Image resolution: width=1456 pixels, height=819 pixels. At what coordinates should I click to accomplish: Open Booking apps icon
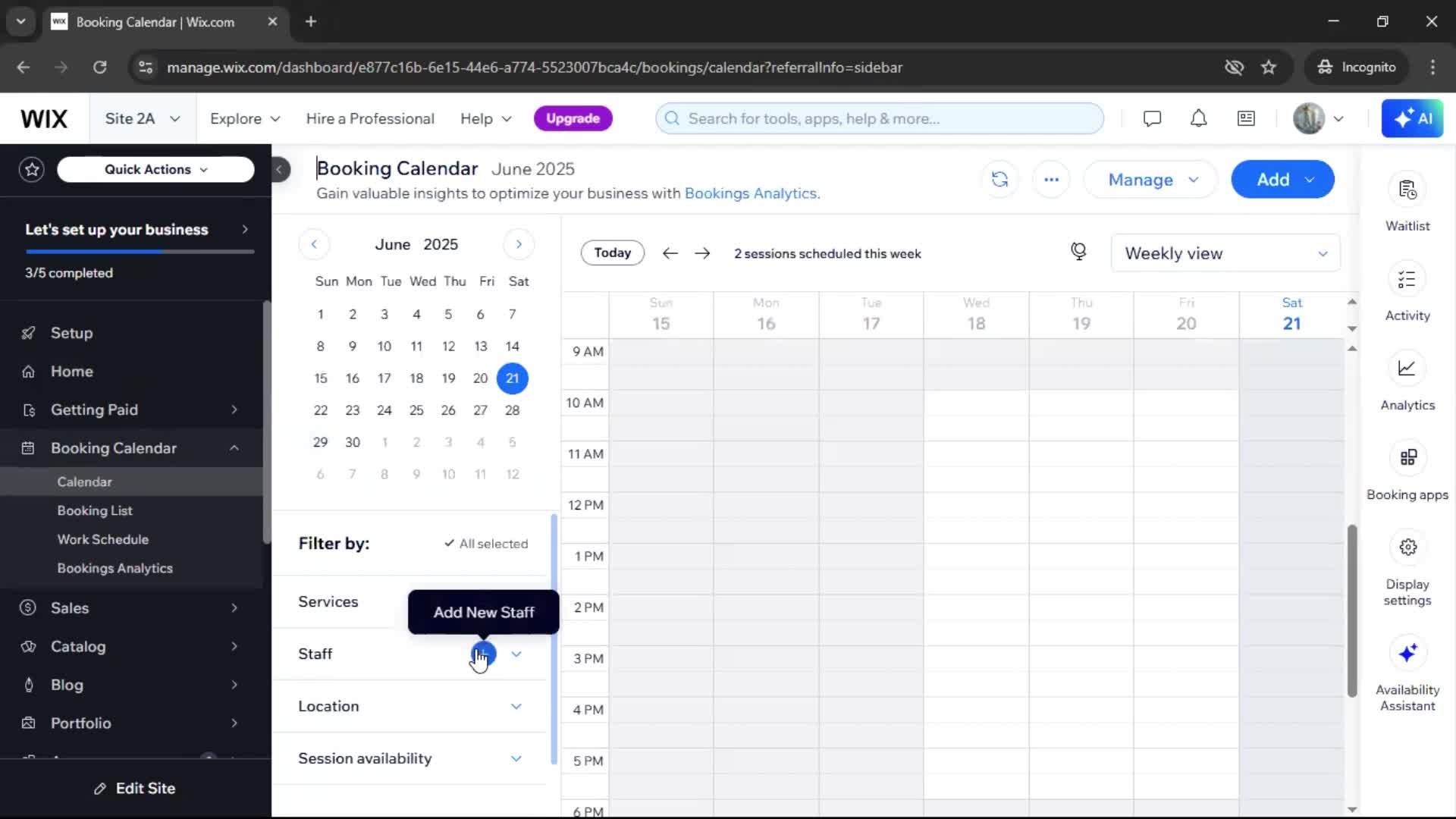pos(1407,458)
